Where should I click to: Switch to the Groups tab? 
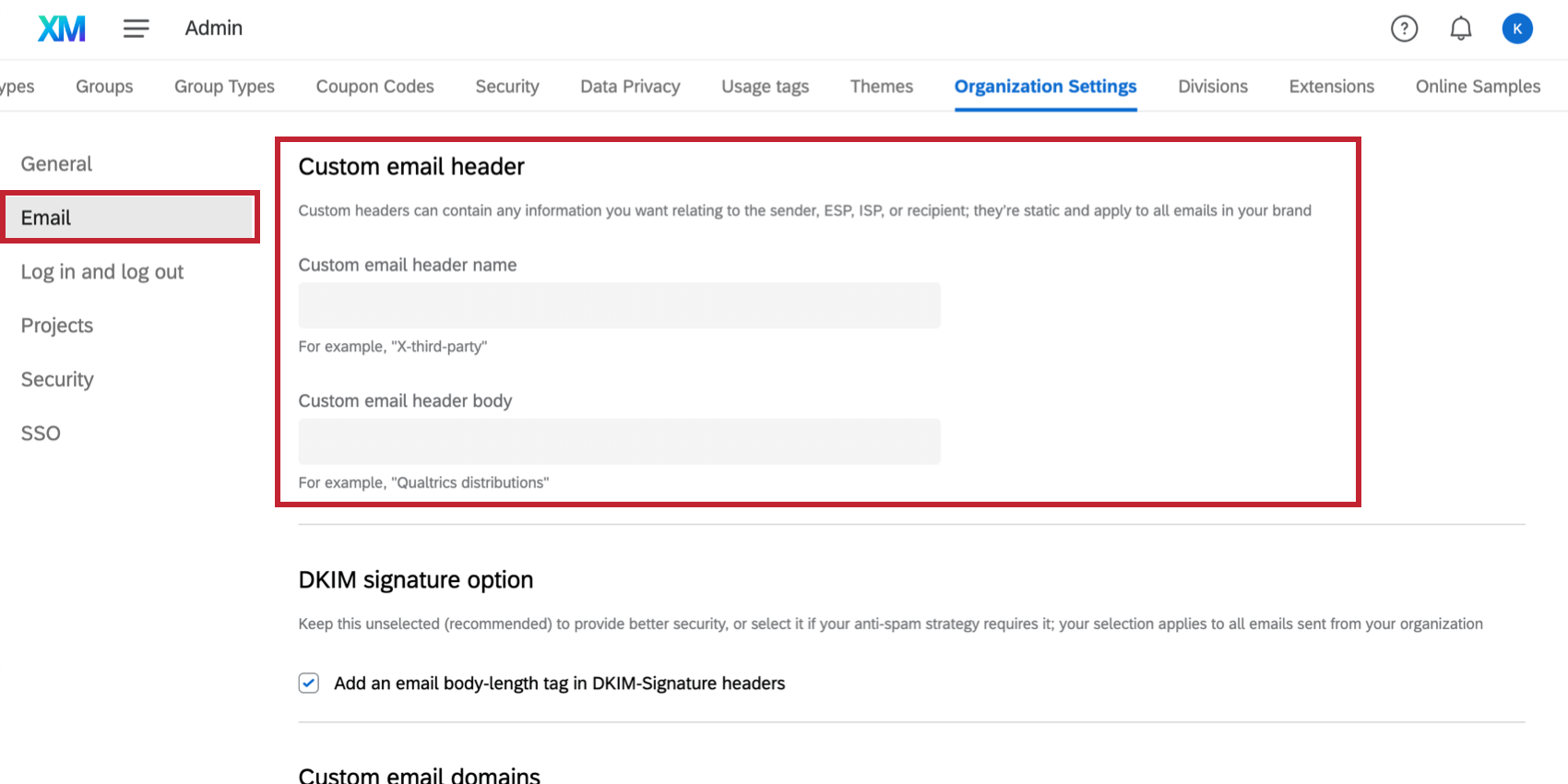click(x=104, y=86)
